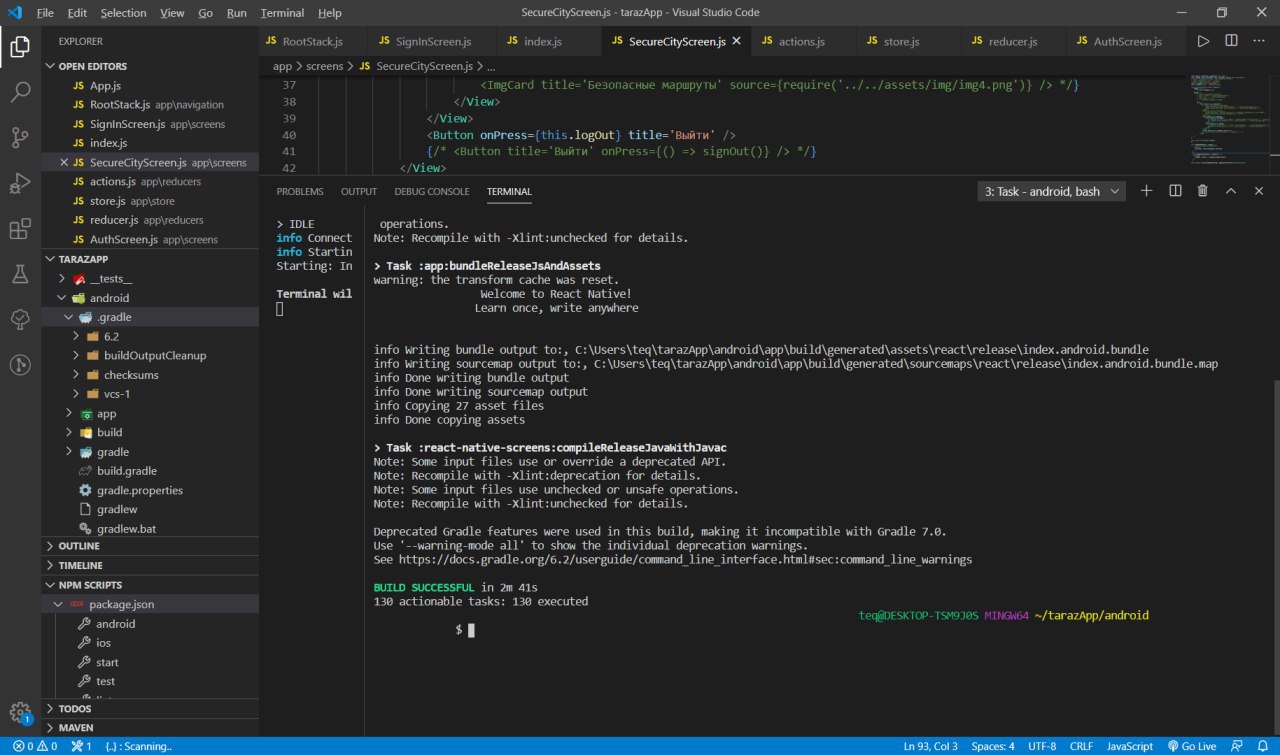Collapse the .gradle folder
The width and height of the screenshot is (1280, 755).
pos(69,317)
